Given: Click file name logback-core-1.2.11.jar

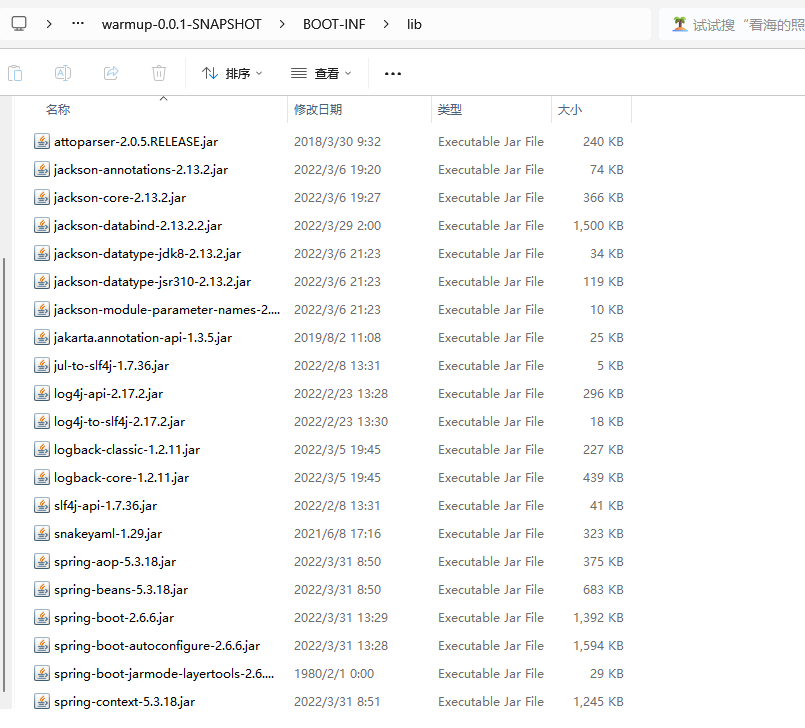Looking at the screenshot, I should click(x=121, y=478).
